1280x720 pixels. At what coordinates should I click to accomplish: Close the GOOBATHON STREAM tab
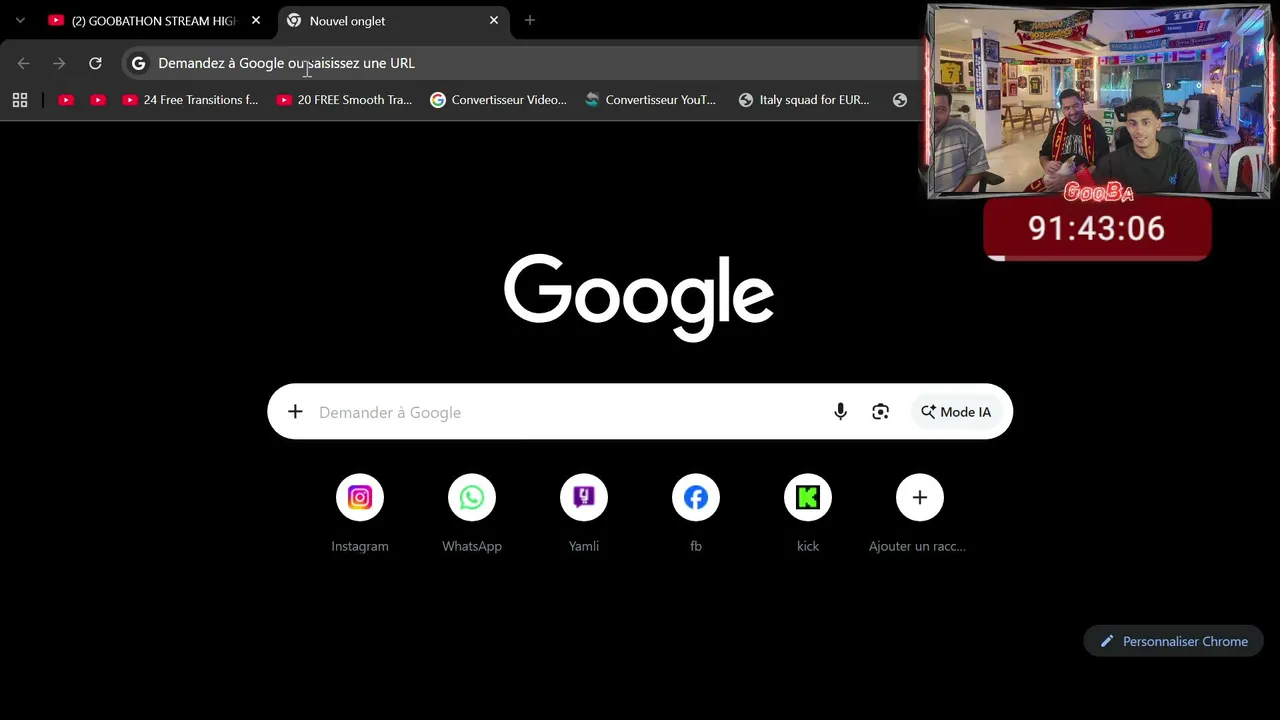click(256, 20)
